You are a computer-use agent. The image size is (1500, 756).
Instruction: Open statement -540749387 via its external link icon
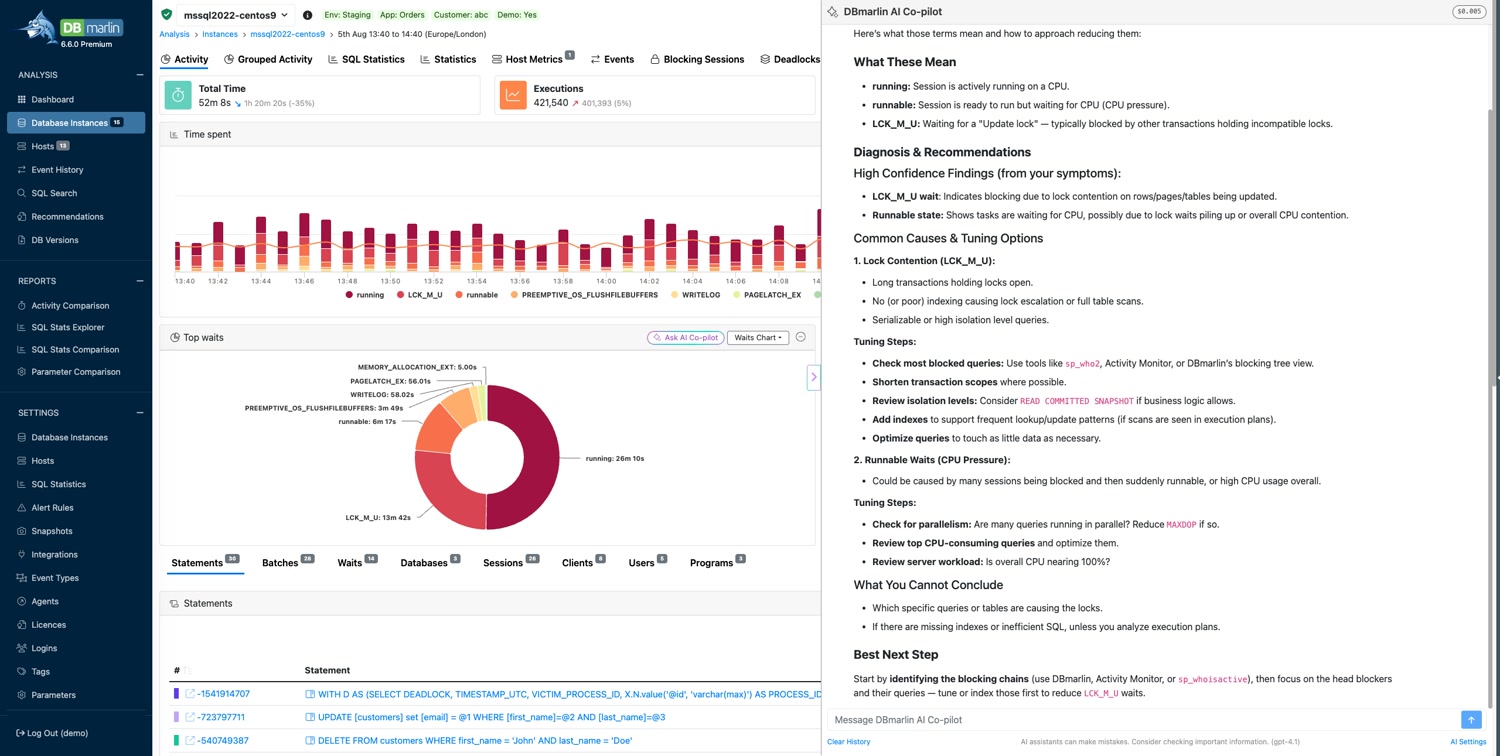190,741
